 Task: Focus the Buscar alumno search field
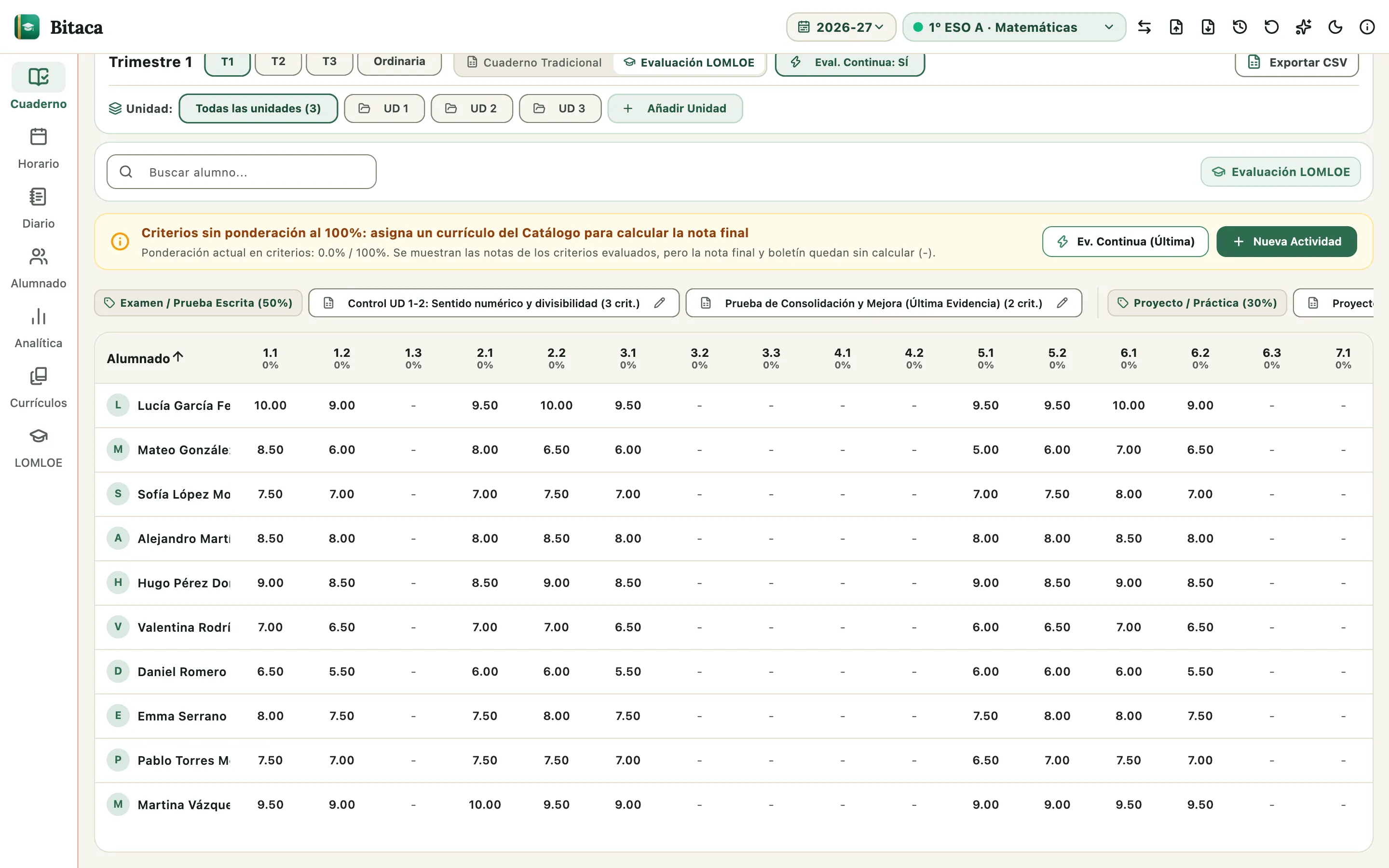click(241, 172)
